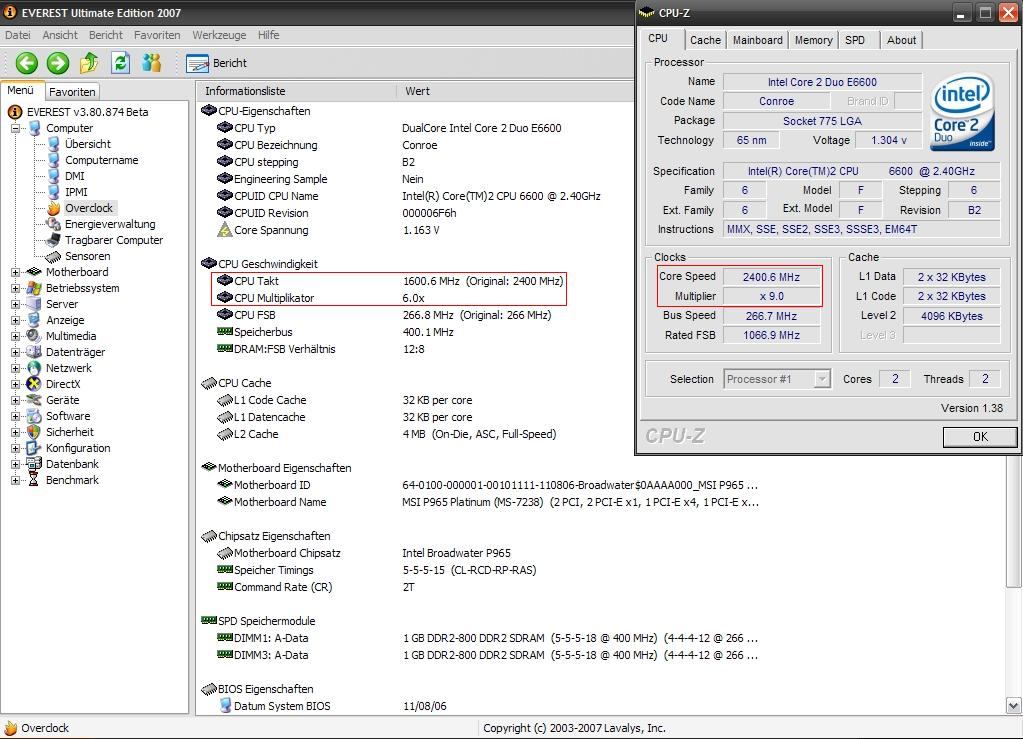Select the CPU Takt row
This screenshot has width=1023, height=739.
point(389,281)
